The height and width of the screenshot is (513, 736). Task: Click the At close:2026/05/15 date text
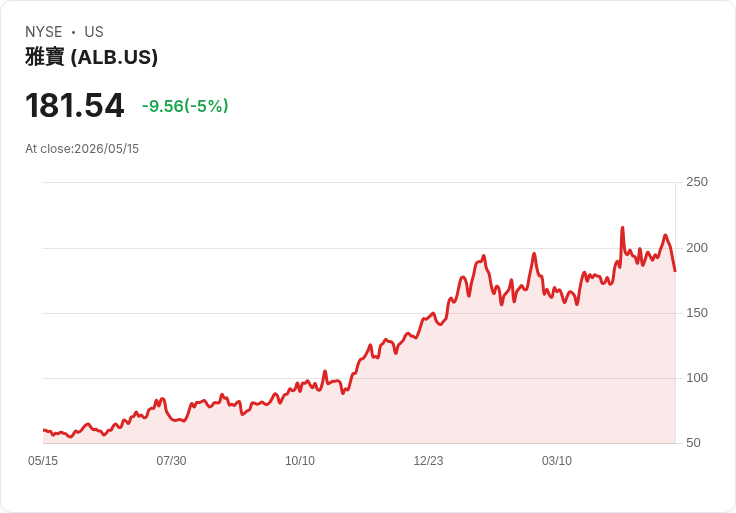(82, 149)
